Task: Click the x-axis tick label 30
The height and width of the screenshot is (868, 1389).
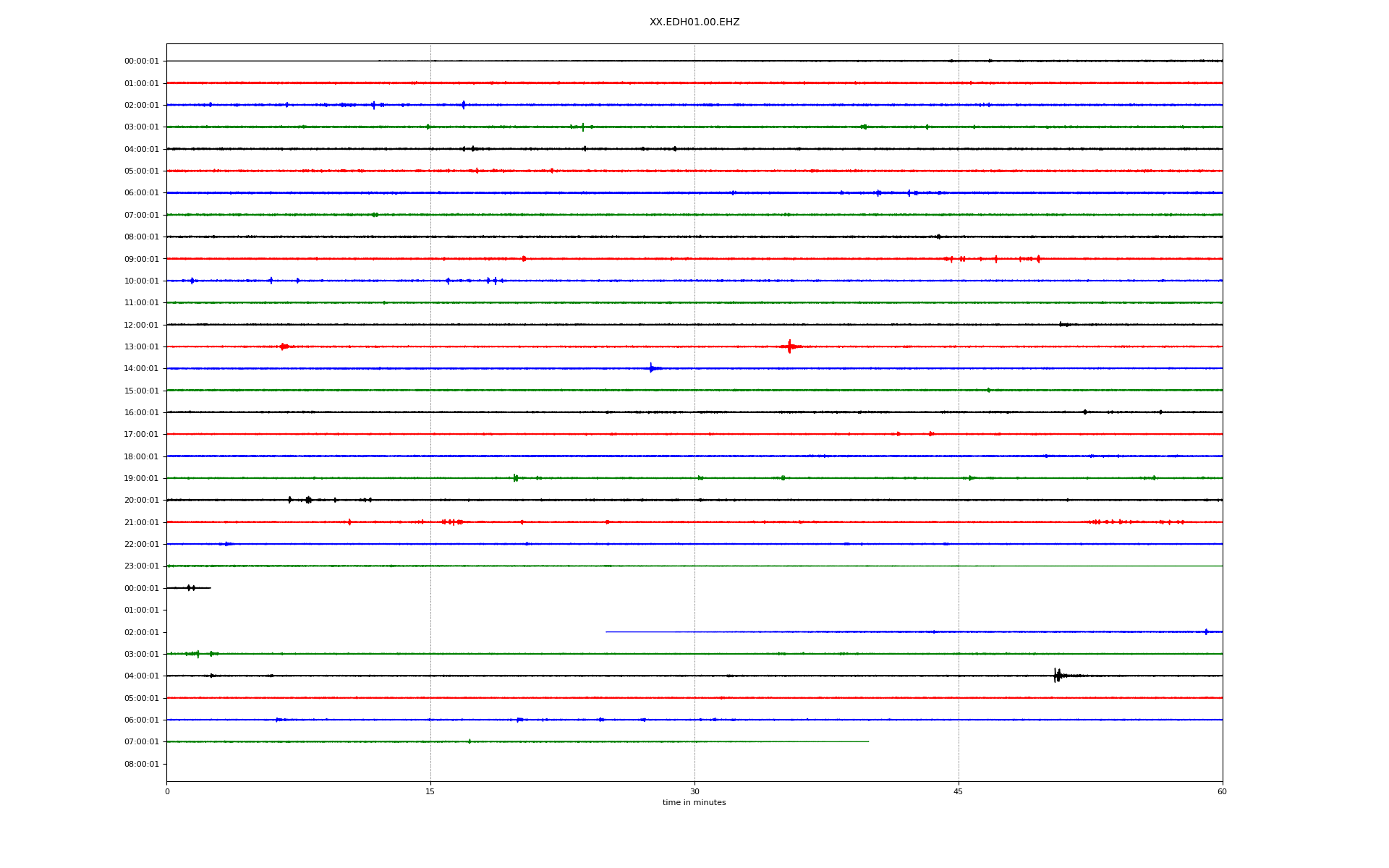Action: 694,791
